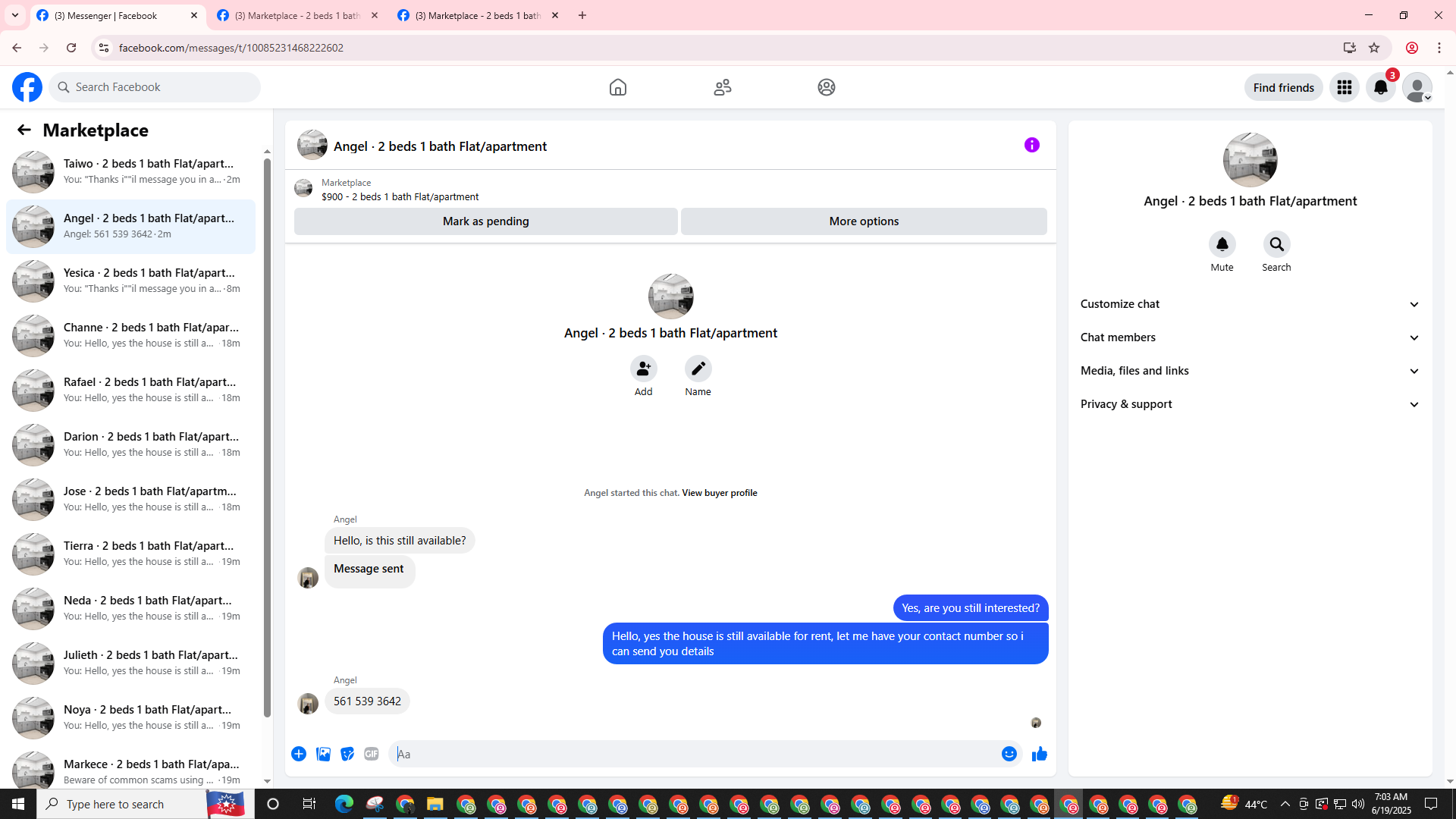Click Find friends button
Image resolution: width=1456 pixels, height=819 pixels.
coord(1284,87)
